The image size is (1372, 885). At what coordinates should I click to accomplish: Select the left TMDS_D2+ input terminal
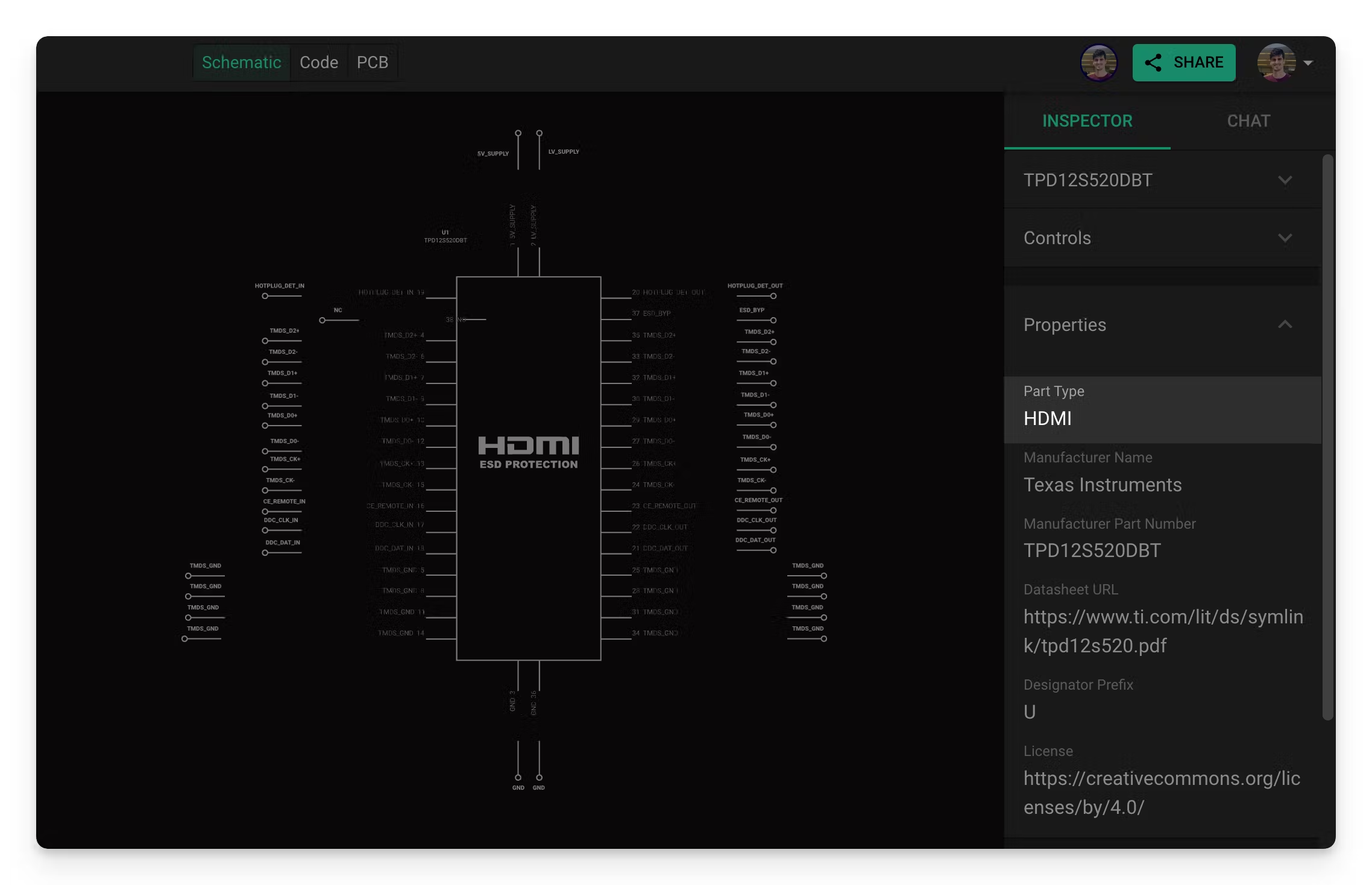pyautogui.click(x=282, y=336)
